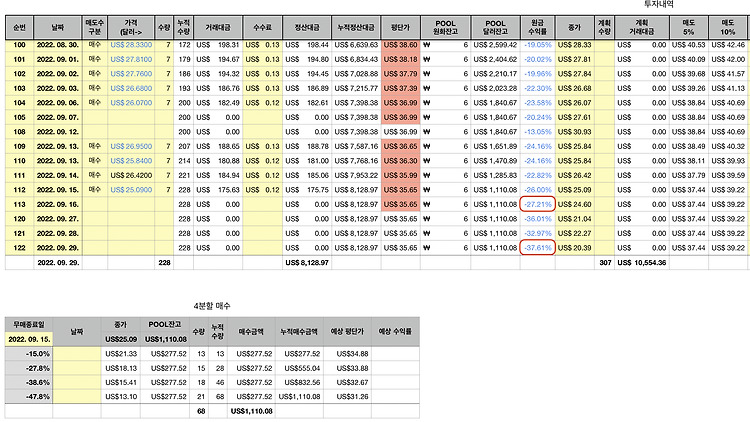
Task: Select the 매도수 구분 column header
Action: click(x=95, y=27)
